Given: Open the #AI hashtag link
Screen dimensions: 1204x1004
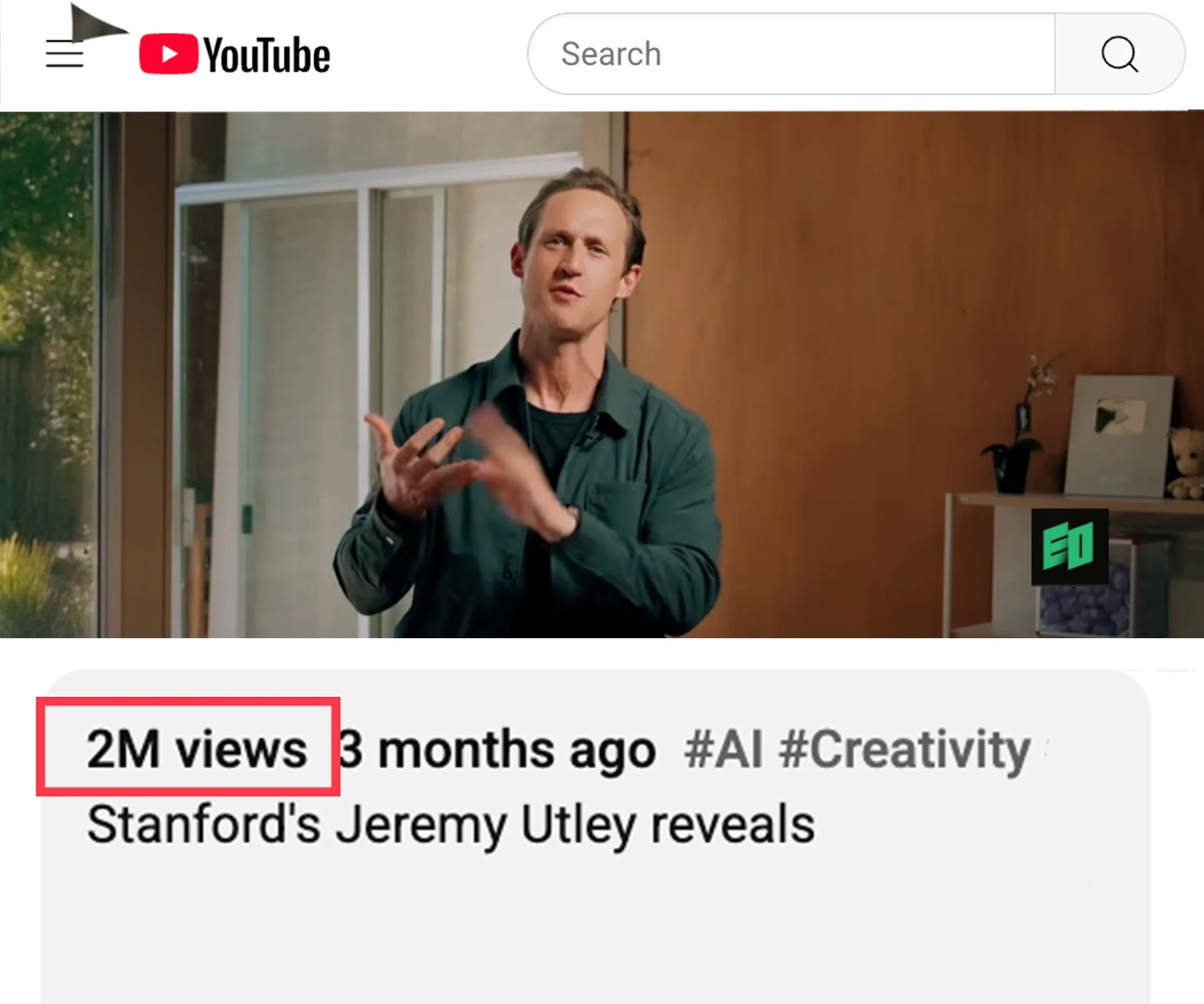Looking at the screenshot, I should point(723,749).
